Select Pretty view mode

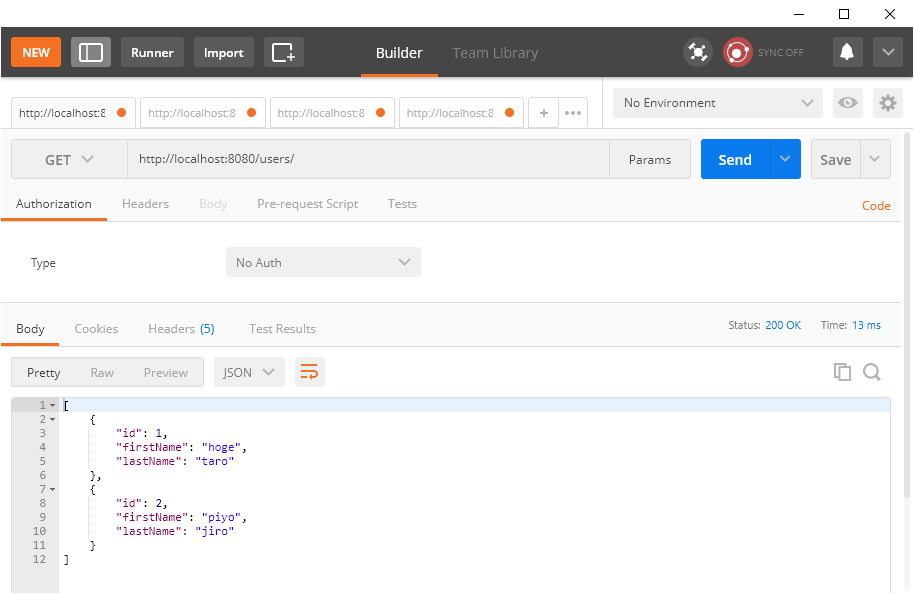coord(44,372)
